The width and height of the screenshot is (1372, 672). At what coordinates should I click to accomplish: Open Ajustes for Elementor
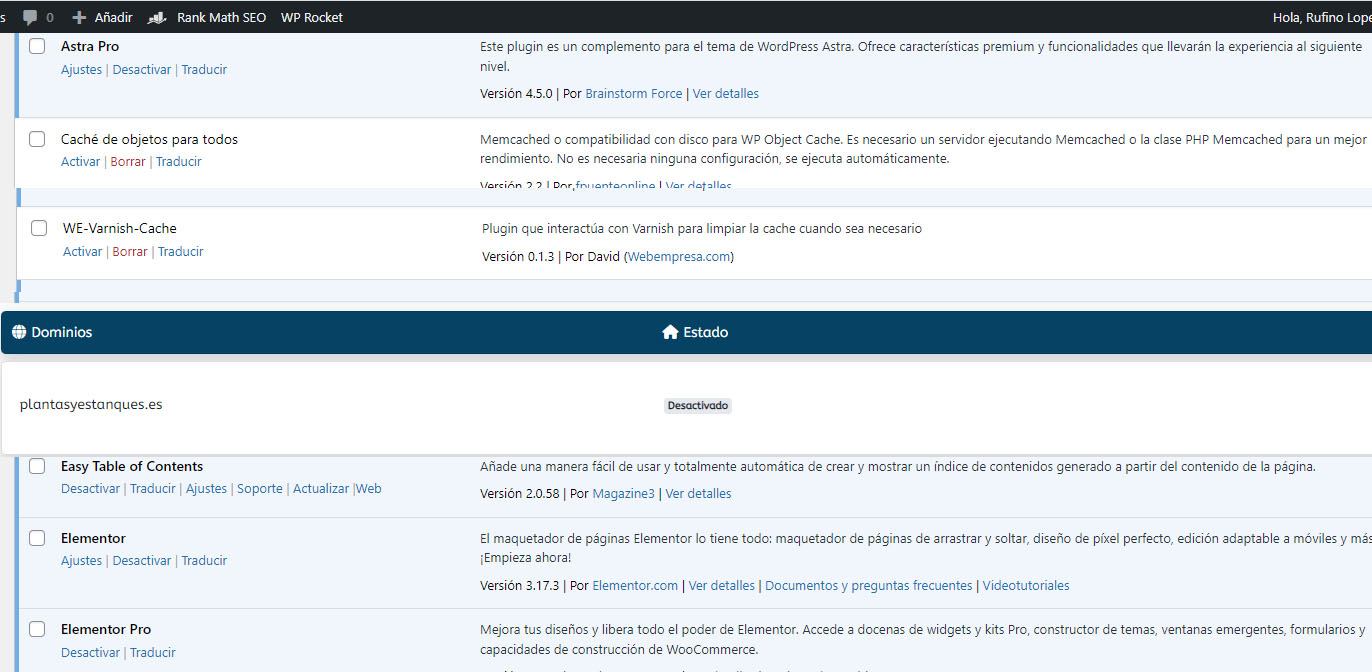[81, 561]
